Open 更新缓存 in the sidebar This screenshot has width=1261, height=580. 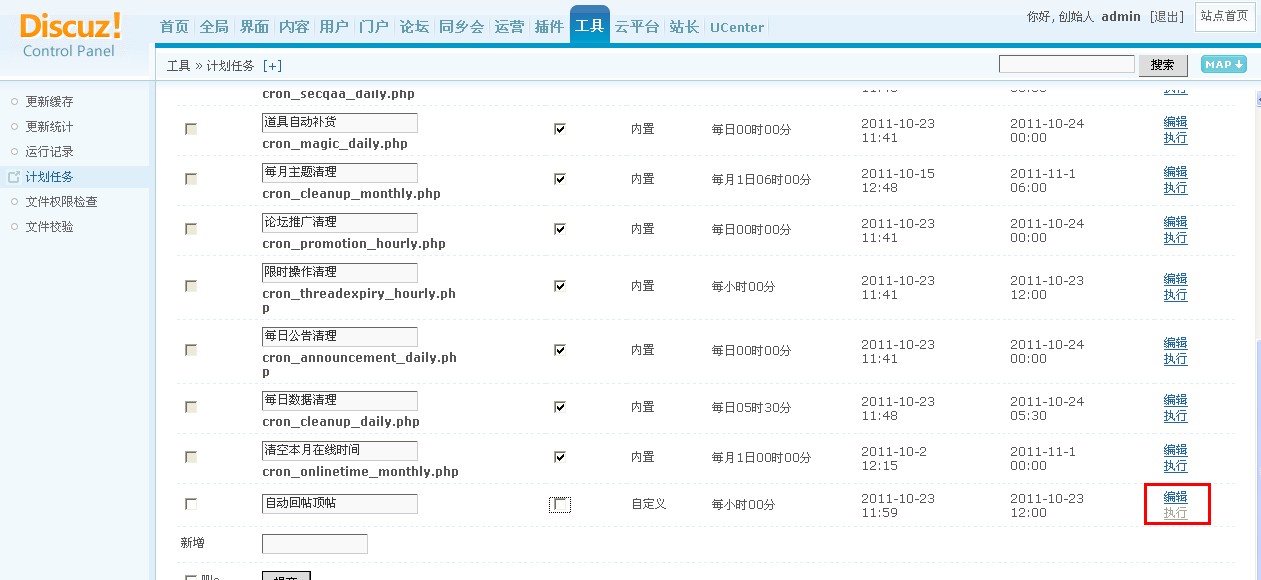49,102
